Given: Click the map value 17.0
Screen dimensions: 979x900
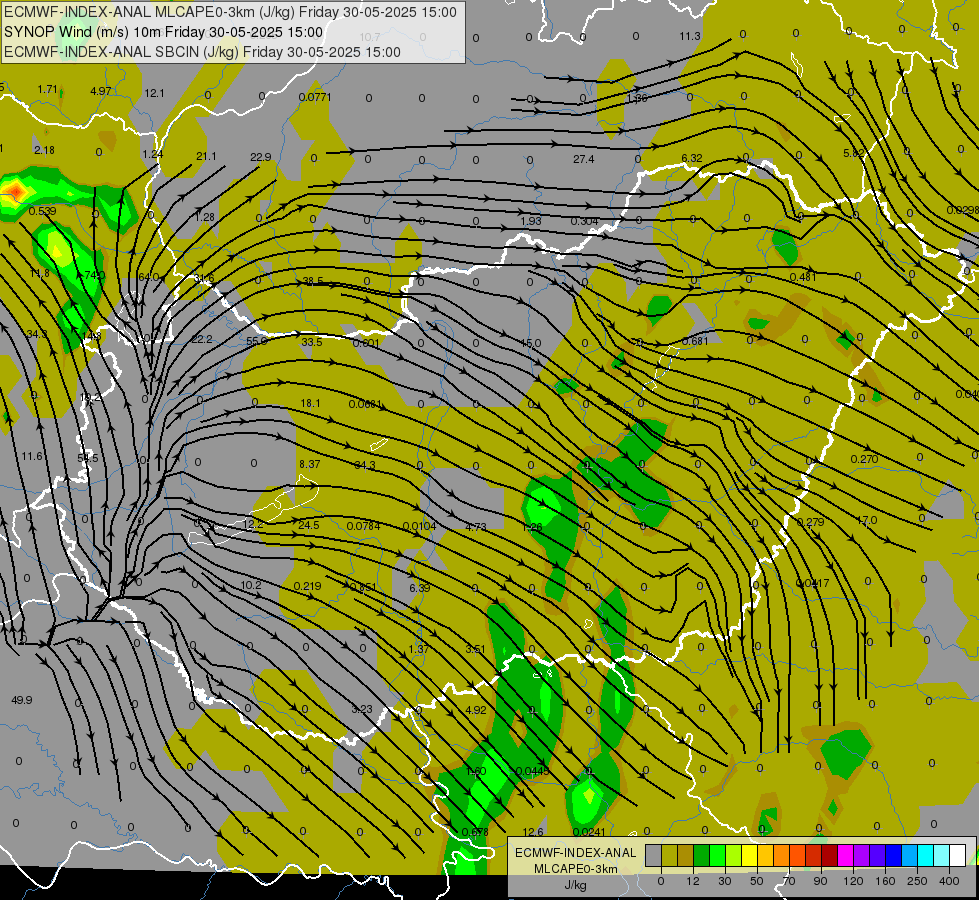Looking at the screenshot, I should 867,520.
